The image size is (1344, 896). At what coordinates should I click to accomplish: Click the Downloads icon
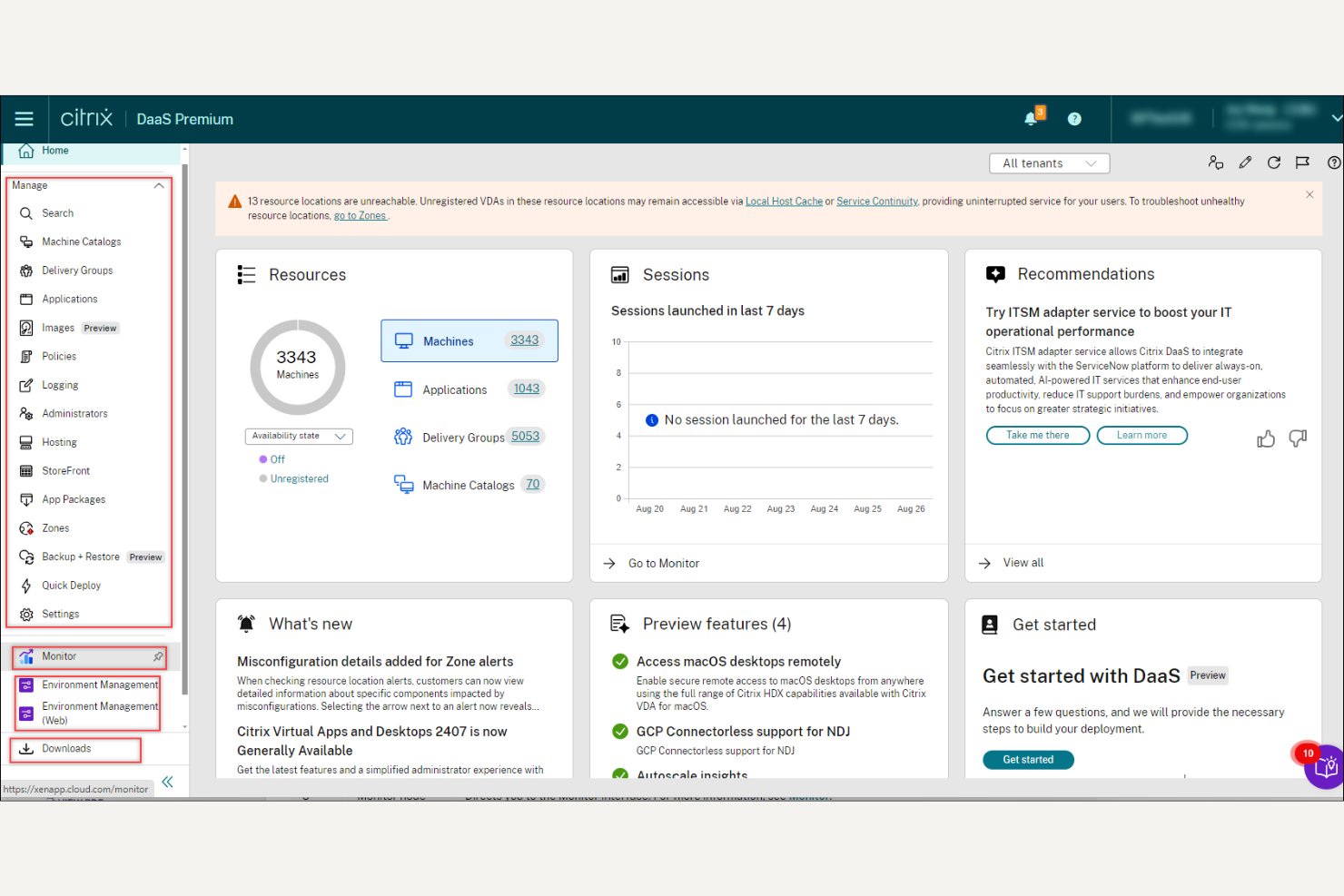26,749
